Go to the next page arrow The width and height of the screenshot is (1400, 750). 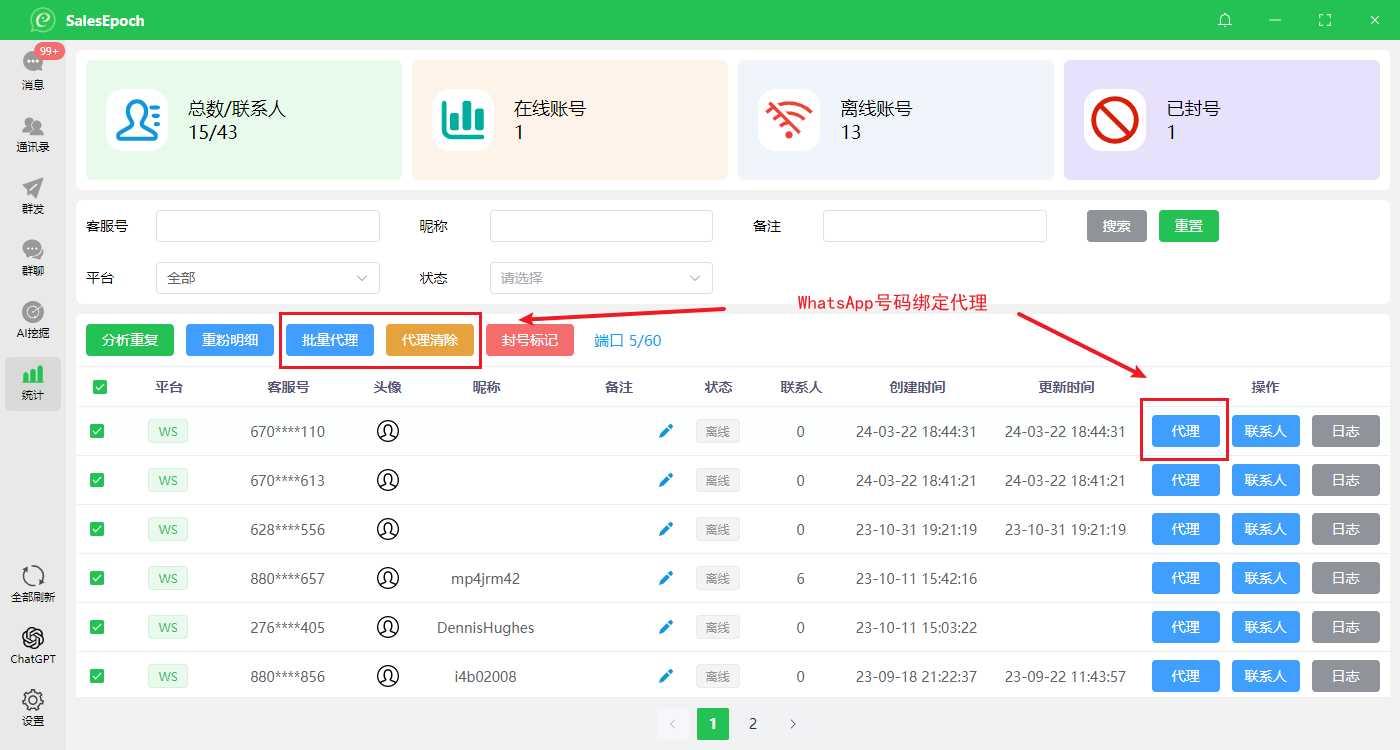click(793, 724)
